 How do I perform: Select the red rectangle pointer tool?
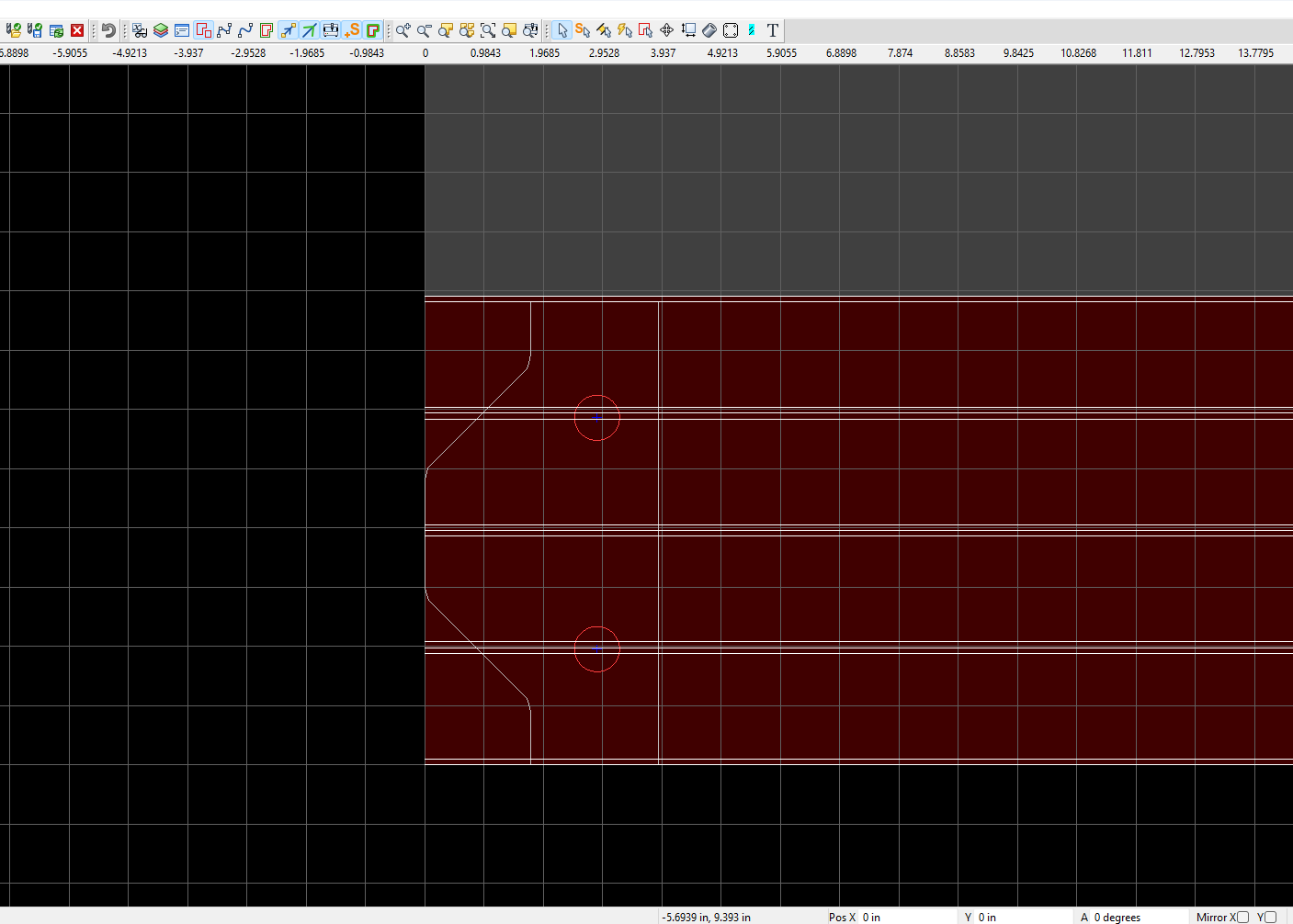tap(646, 30)
